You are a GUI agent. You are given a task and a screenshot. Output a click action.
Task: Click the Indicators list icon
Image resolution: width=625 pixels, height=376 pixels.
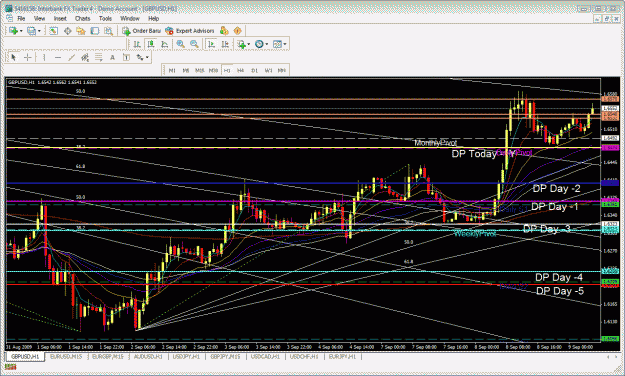241,44
